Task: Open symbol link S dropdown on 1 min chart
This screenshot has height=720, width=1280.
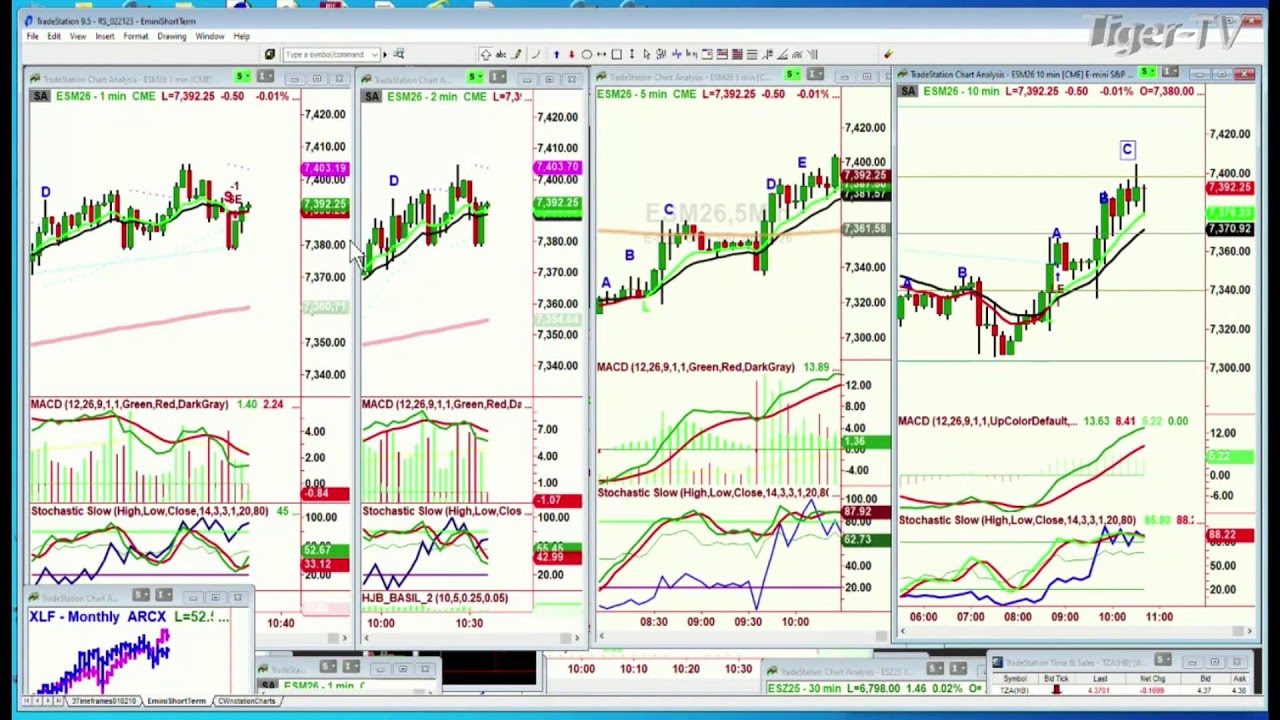Action: (242, 78)
